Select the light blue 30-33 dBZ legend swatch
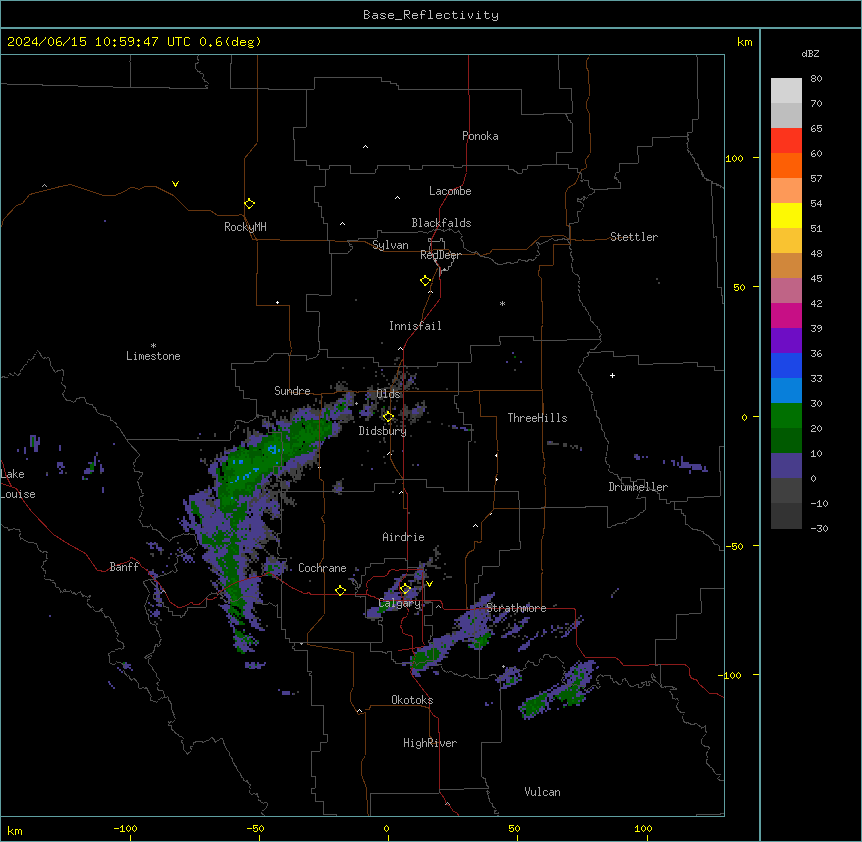The image size is (862, 842). pos(786,390)
